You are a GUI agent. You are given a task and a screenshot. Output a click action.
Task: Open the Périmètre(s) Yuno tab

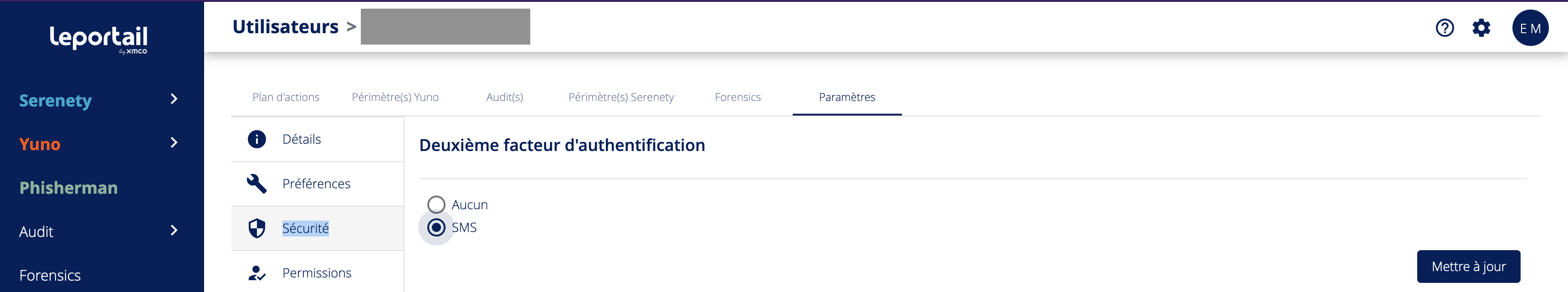pos(395,97)
